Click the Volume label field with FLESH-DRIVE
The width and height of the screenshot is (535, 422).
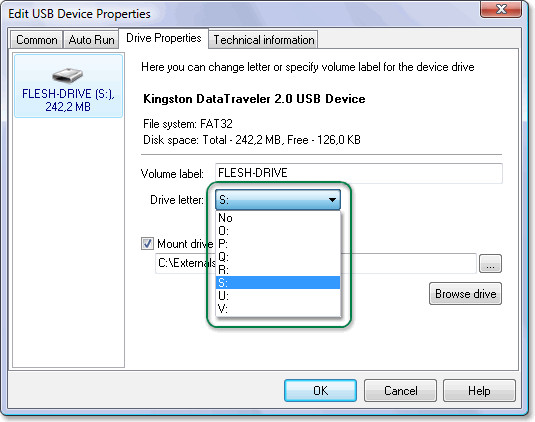point(359,173)
